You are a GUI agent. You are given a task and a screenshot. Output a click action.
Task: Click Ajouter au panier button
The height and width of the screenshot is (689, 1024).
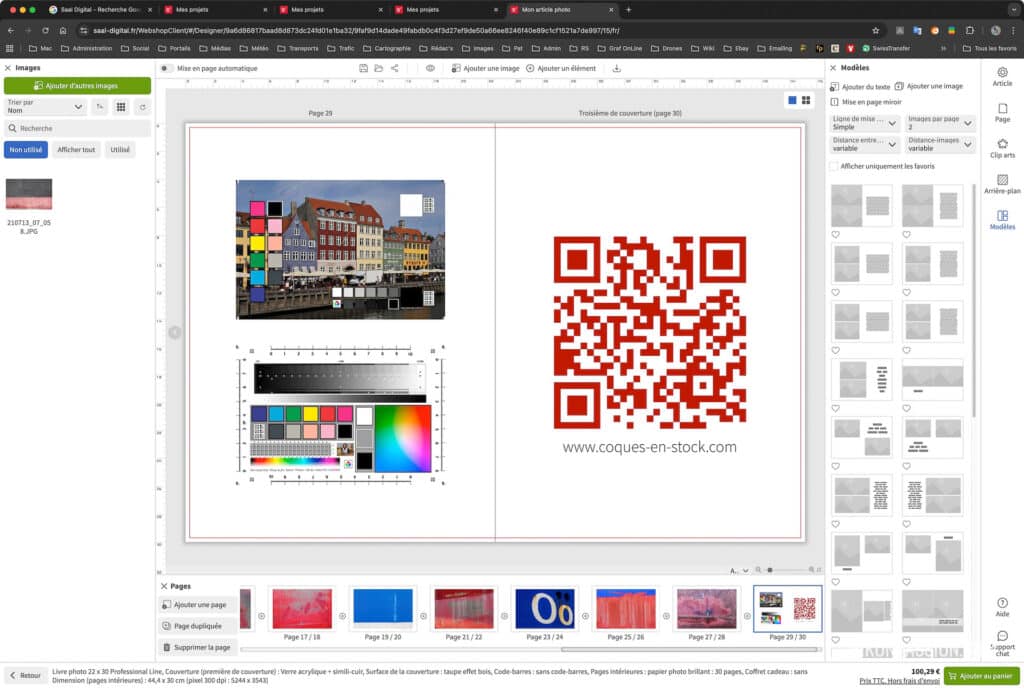click(982, 676)
